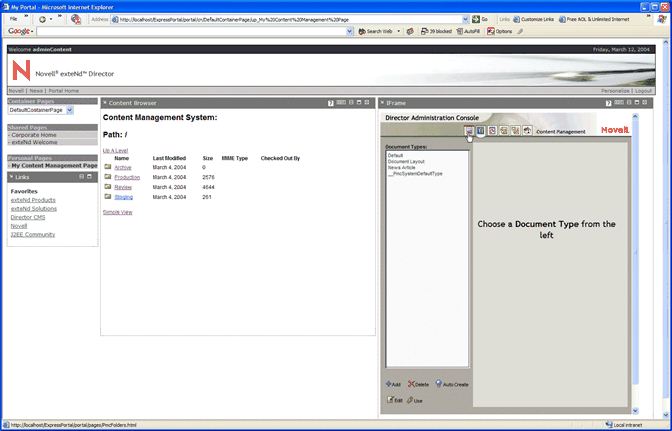Screen dimensions: 672x431
Task: Minimize the Content Browser portlet
Action: point(351,103)
